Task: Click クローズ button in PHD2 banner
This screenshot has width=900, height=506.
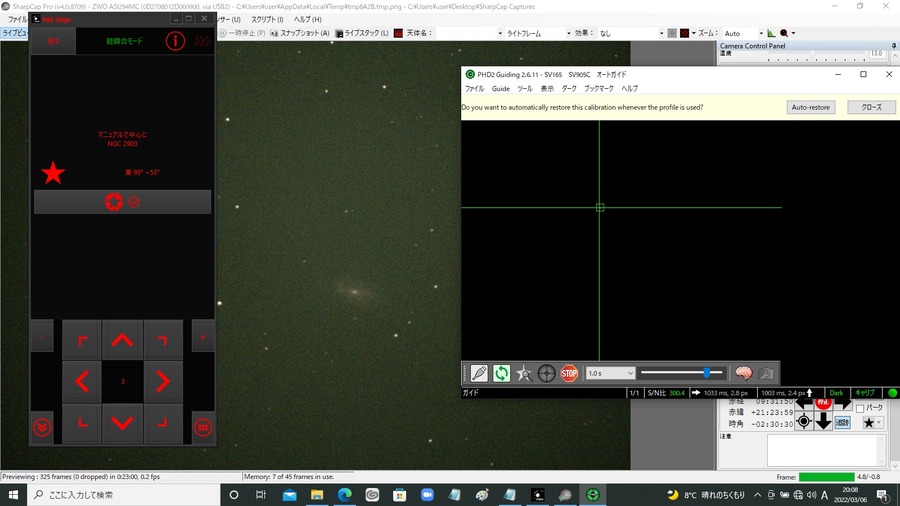Action: click(871, 107)
